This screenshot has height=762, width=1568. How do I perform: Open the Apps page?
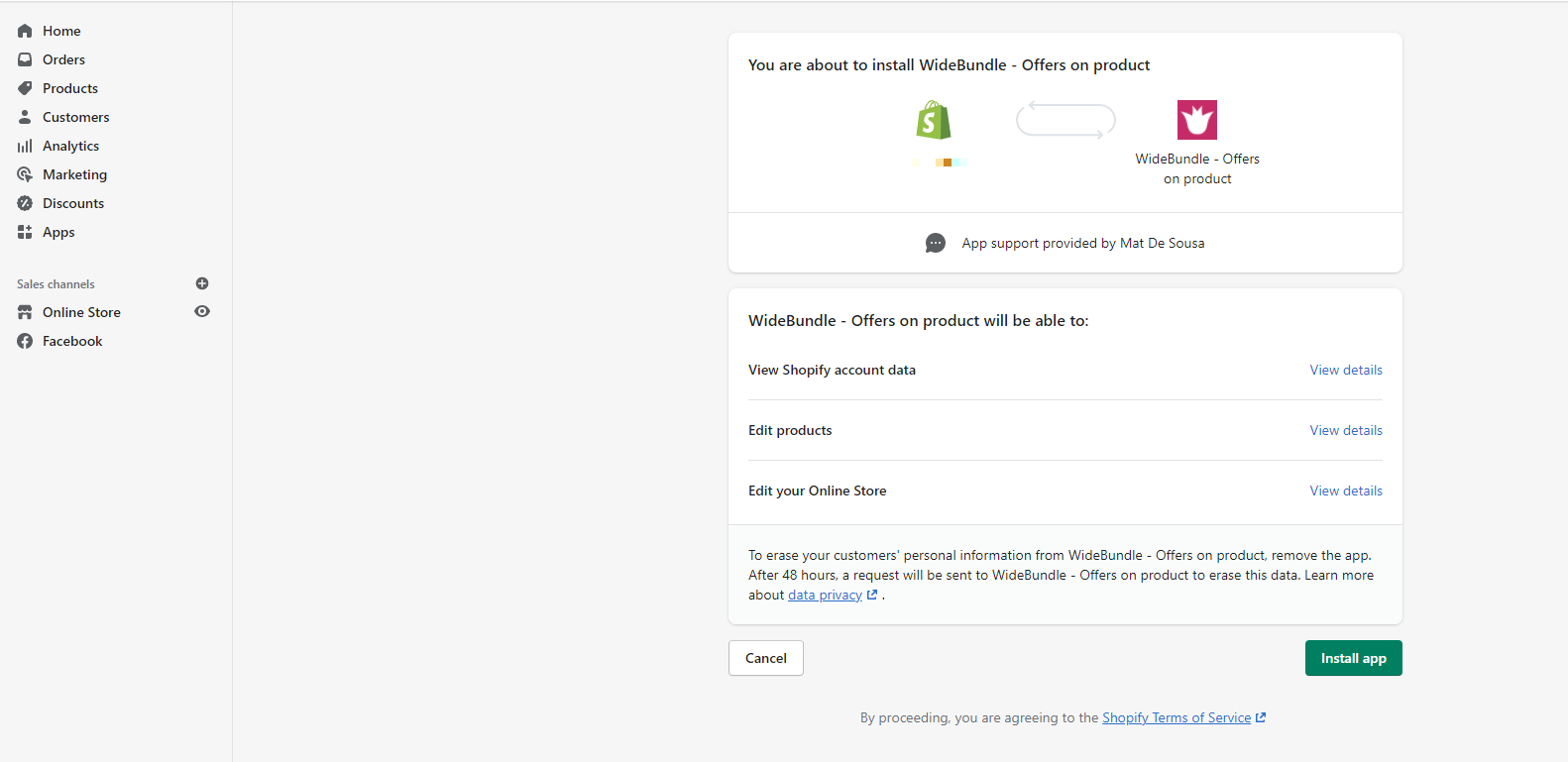pyautogui.click(x=58, y=232)
